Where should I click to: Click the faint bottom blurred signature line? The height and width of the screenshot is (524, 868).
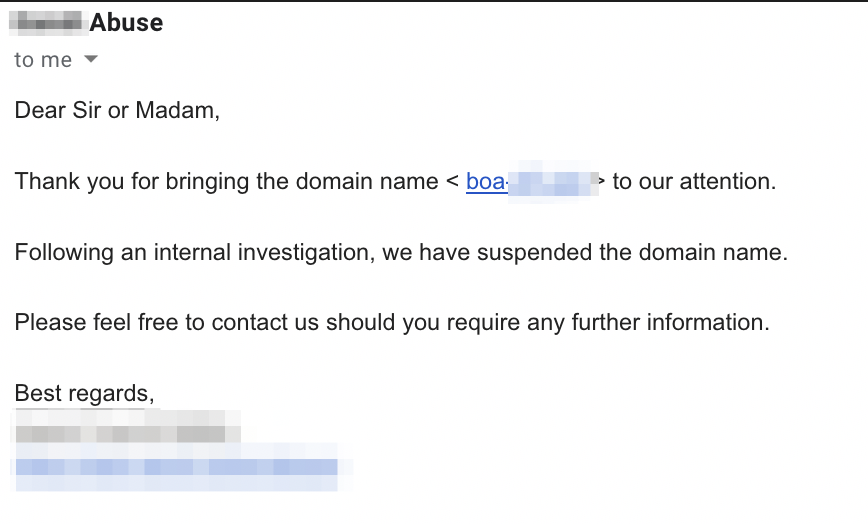(x=175, y=484)
